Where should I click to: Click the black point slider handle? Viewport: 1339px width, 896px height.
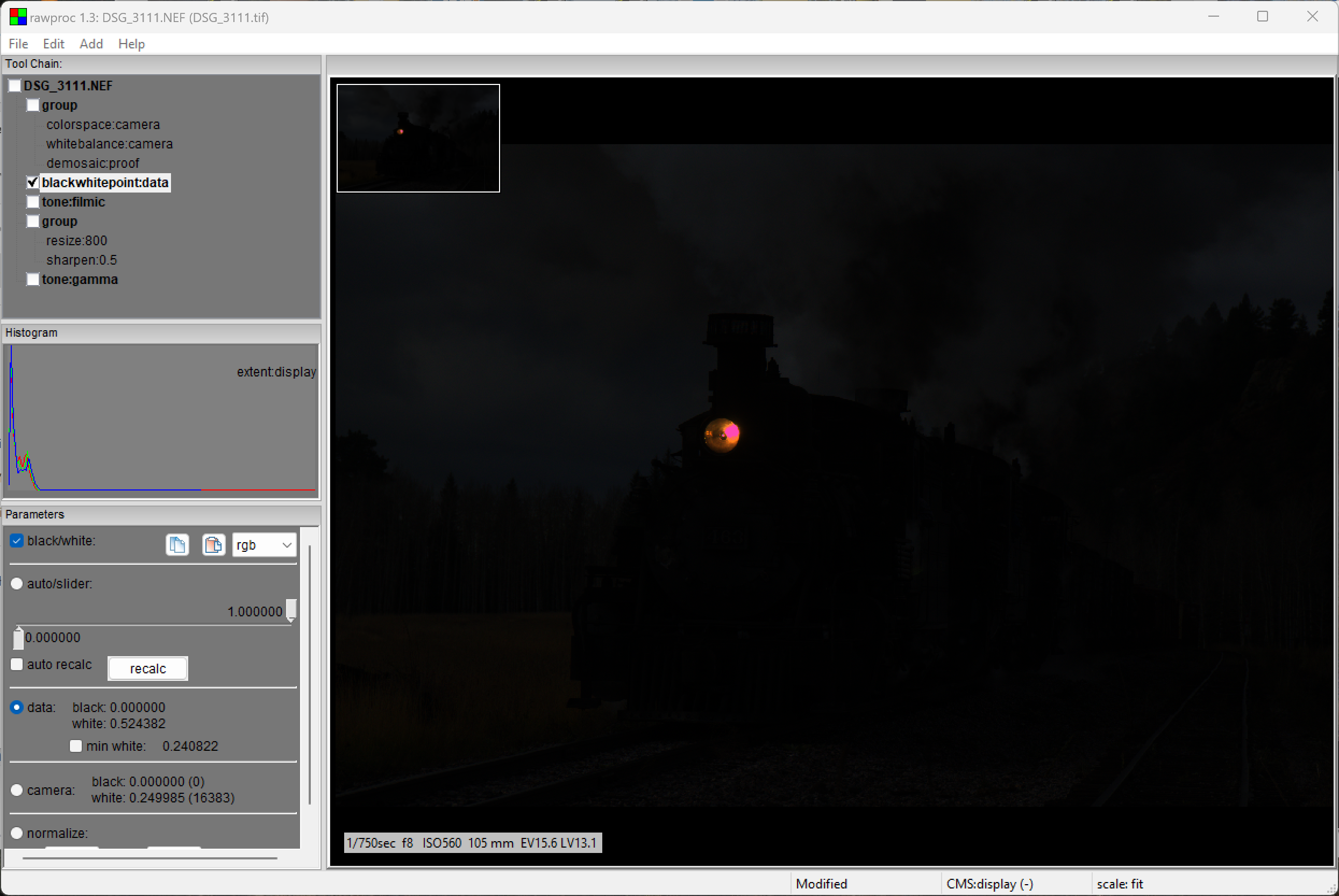pyautogui.click(x=18, y=638)
